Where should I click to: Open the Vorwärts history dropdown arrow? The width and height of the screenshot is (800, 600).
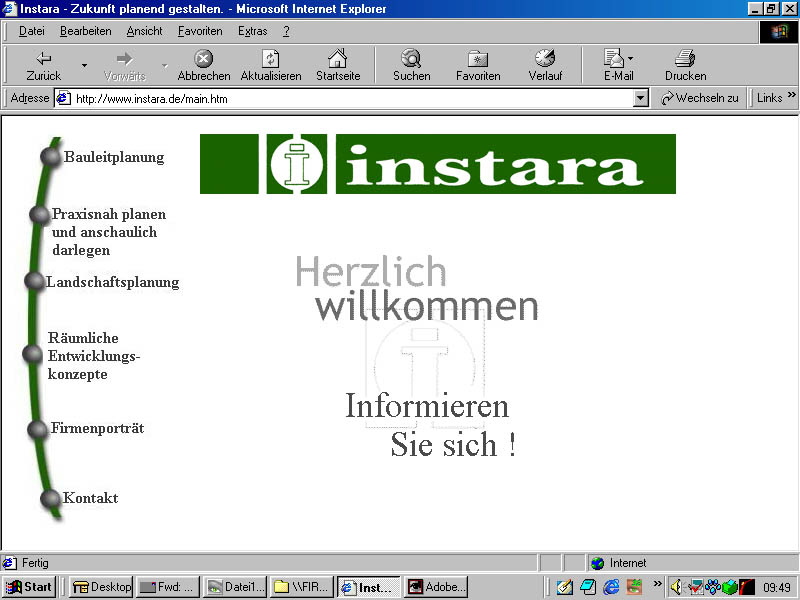pos(164,66)
